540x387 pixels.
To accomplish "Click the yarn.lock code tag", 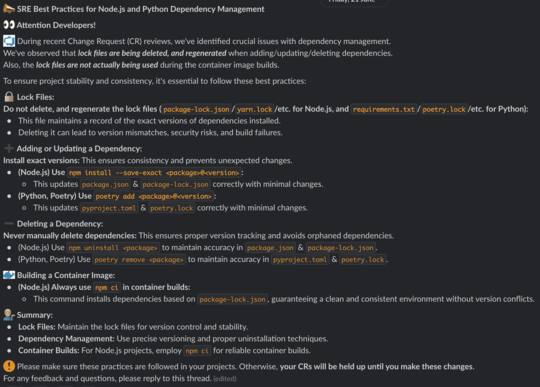I will click(x=255, y=109).
